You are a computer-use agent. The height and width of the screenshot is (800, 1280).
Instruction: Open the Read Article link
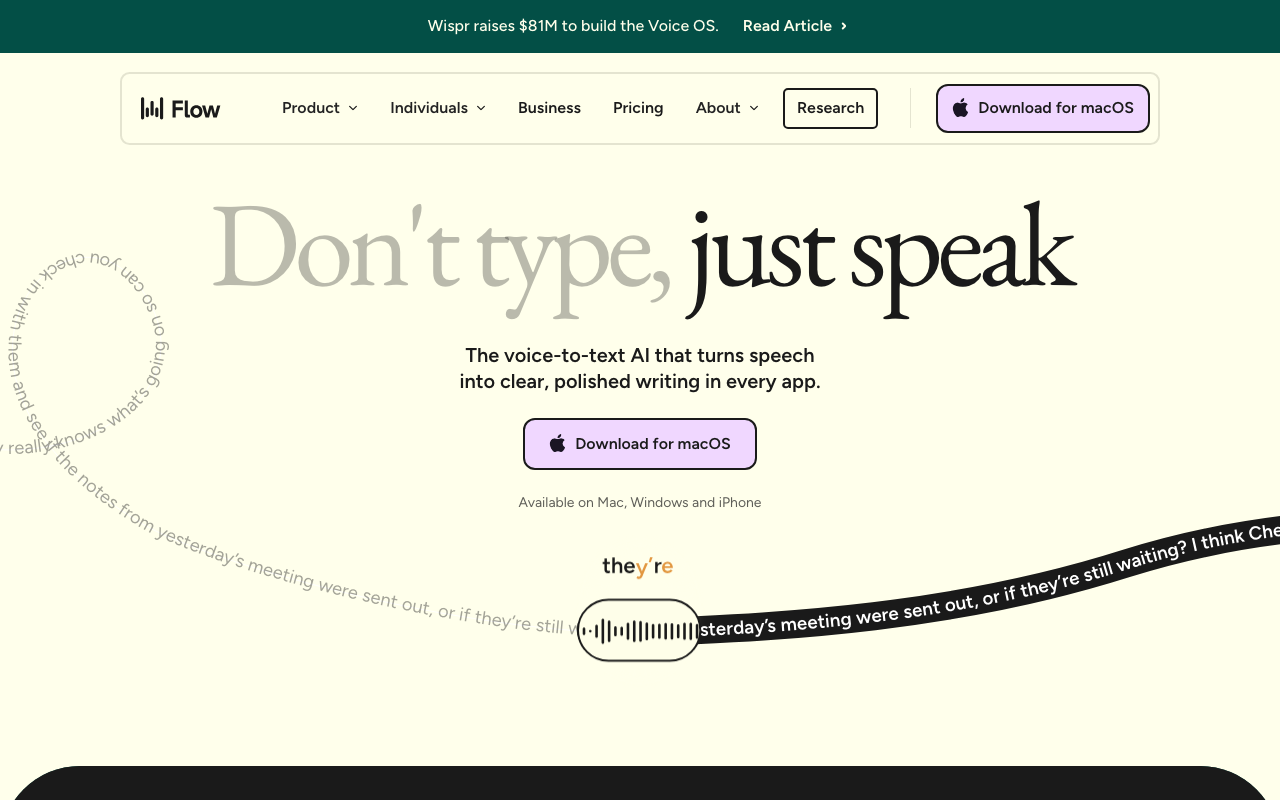pyautogui.click(x=787, y=25)
